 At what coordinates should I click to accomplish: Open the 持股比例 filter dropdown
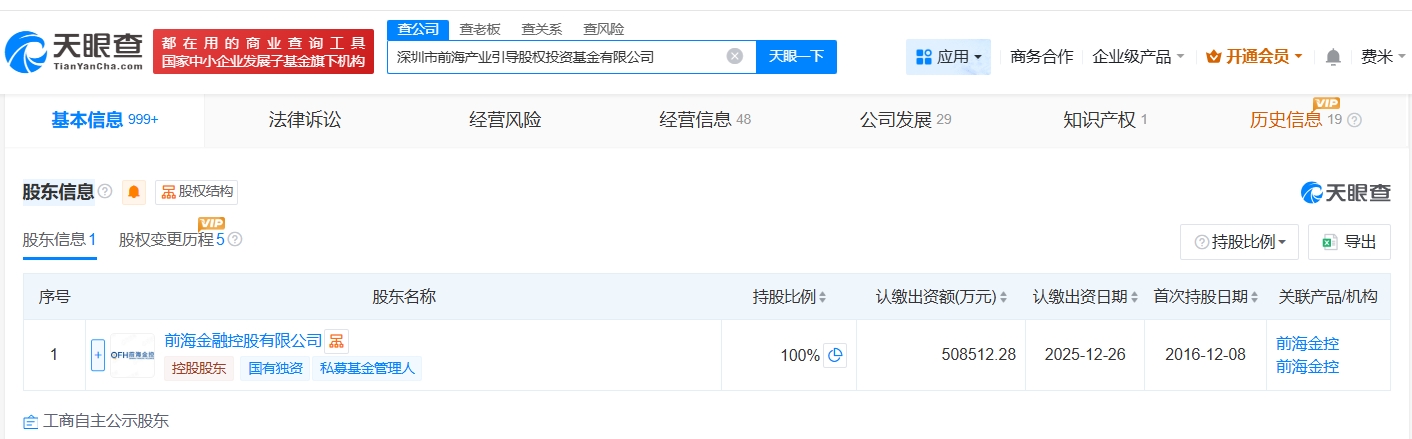(1240, 242)
